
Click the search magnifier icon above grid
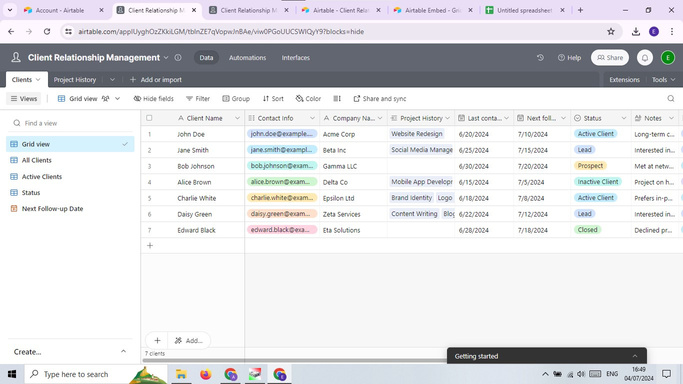click(x=671, y=98)
